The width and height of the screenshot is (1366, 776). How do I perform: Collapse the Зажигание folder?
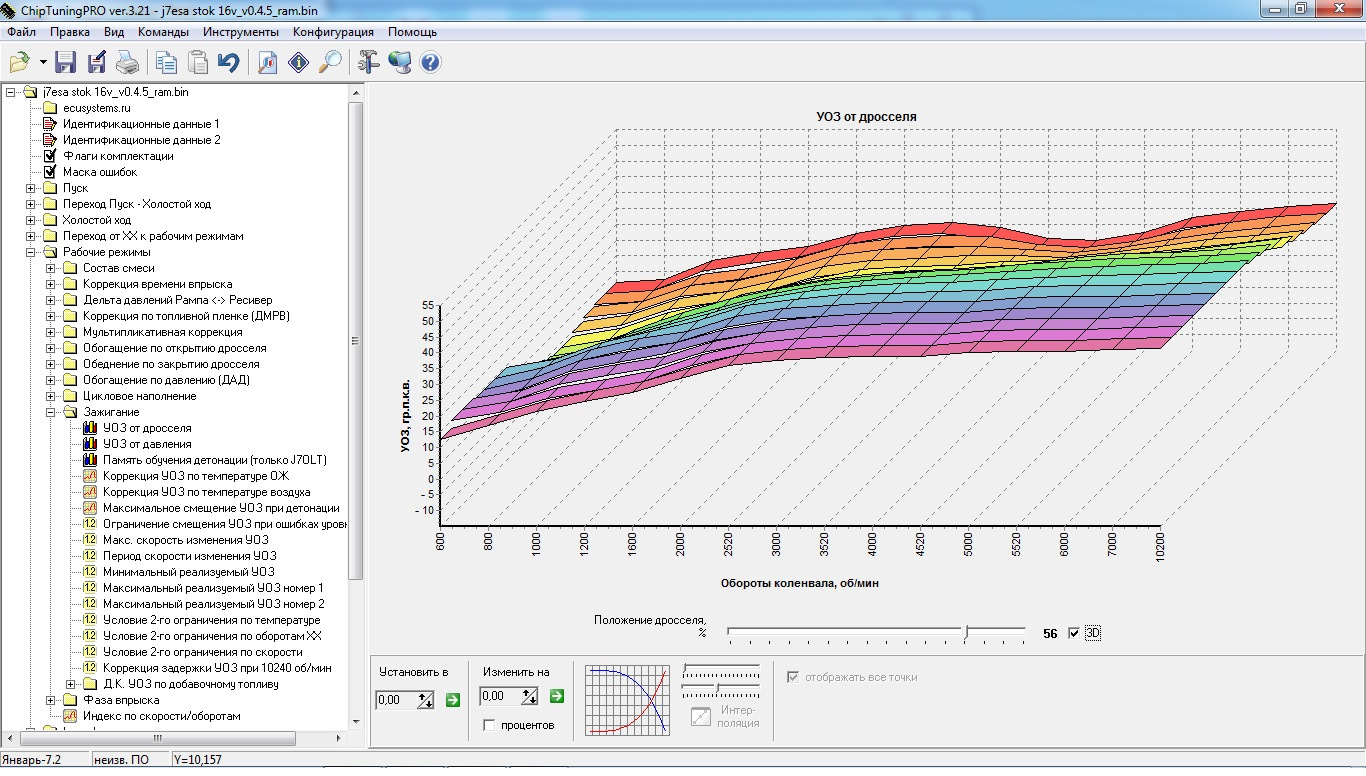pos(51,412)
